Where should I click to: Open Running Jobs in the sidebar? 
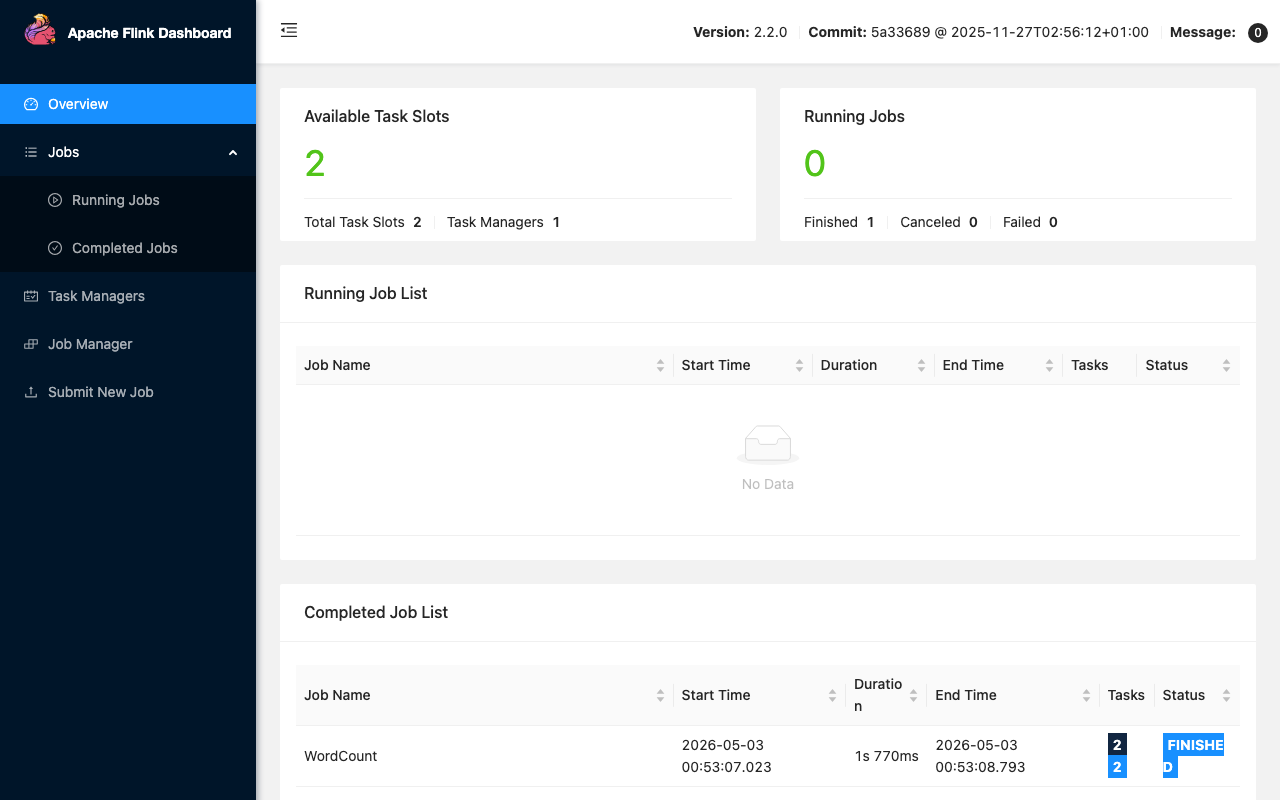coord(128,200)
